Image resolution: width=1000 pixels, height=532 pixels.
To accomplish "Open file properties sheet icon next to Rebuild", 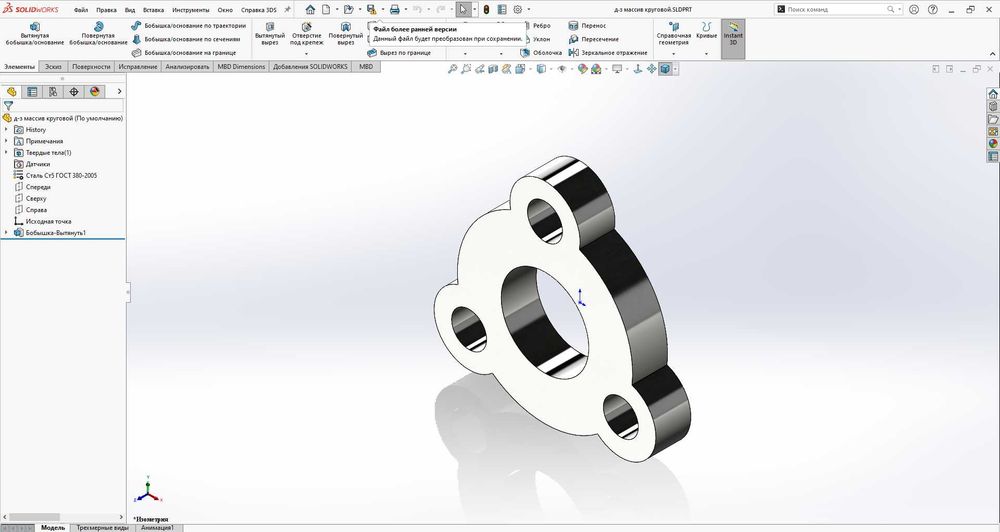I will [502, 10].
